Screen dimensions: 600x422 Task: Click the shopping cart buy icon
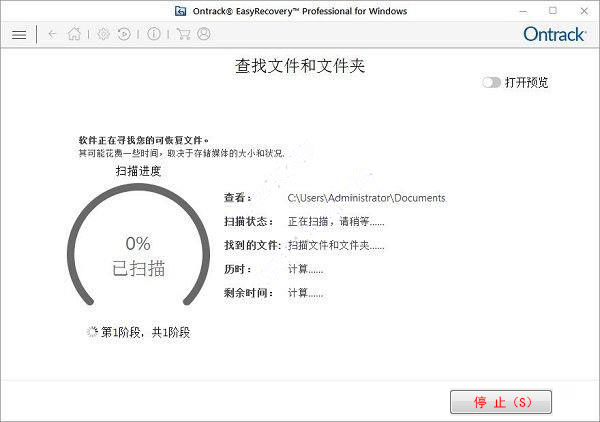(183, 34)
